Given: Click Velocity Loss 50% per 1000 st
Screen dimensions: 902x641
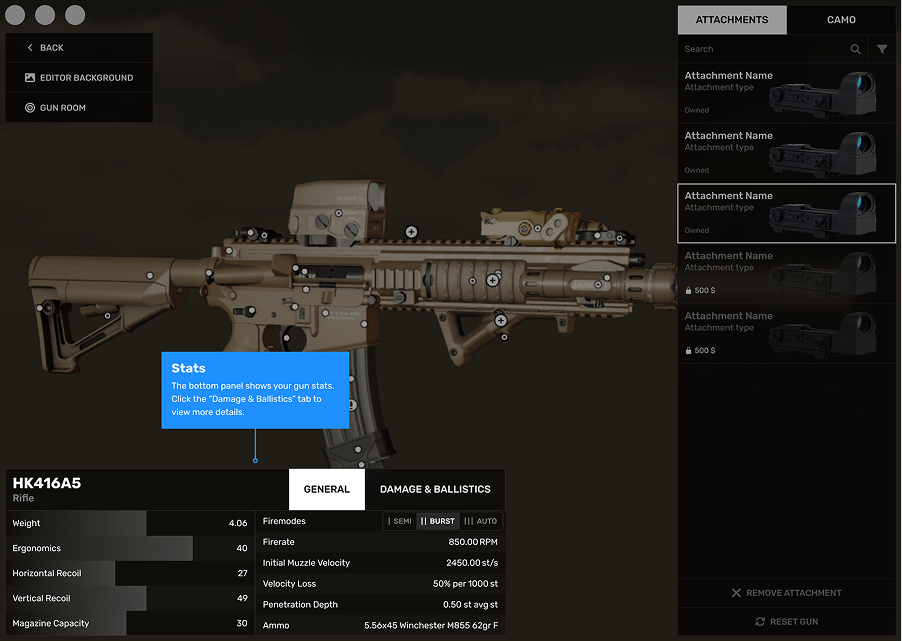Looking at the screenshot, I should pos(465,583).
